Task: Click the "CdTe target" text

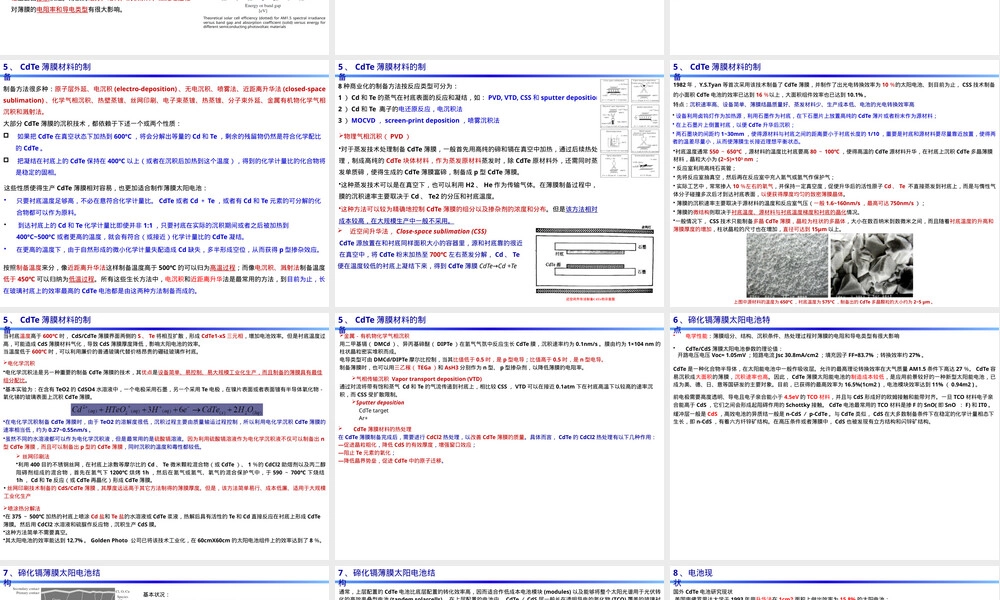Action: (x=373, y=411)
